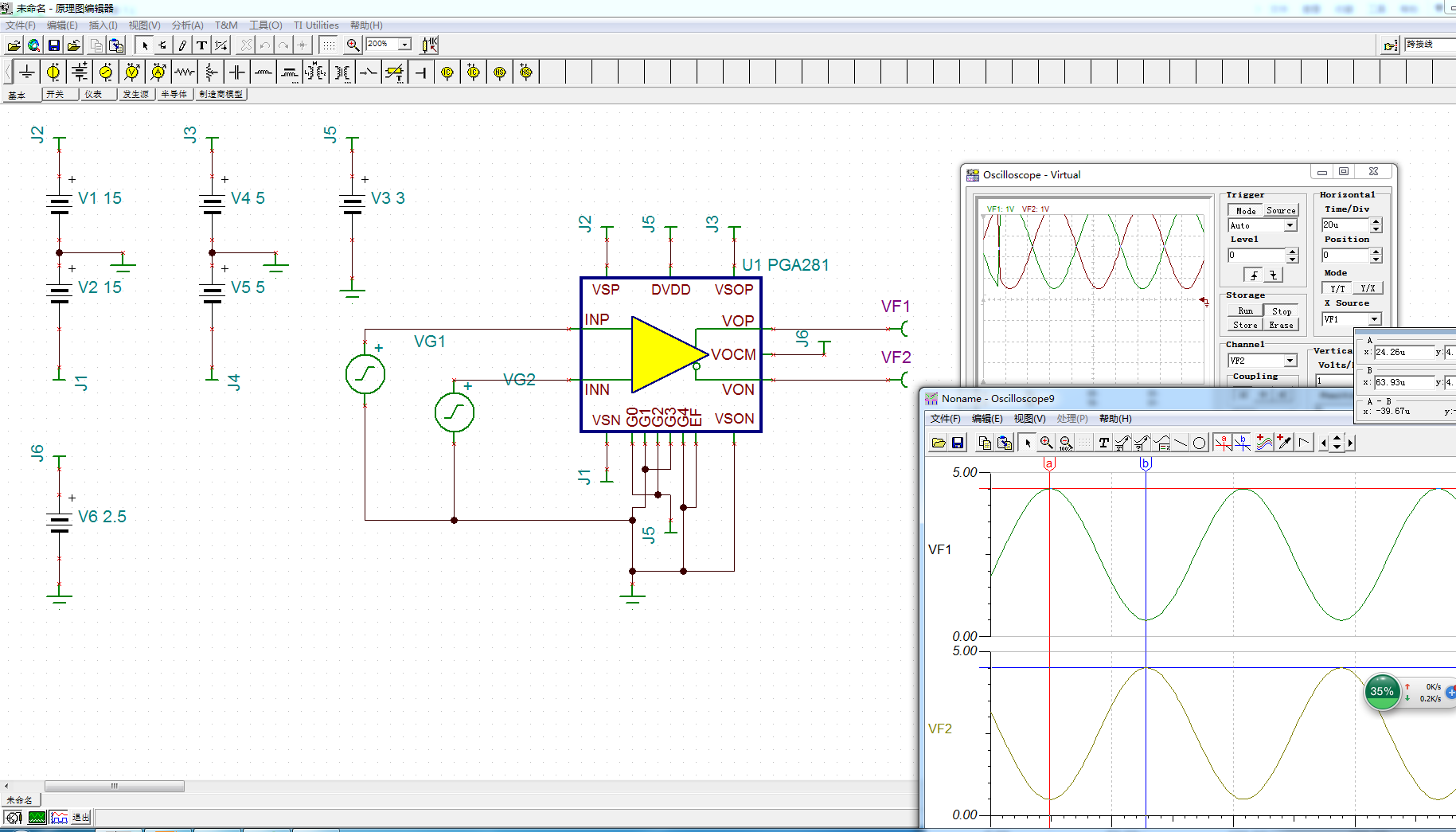This screenshot has width=1456, height=832.
Task: Open the 200% zoom level dropdown
Action: pyautogui.click(x=404, y=45)
